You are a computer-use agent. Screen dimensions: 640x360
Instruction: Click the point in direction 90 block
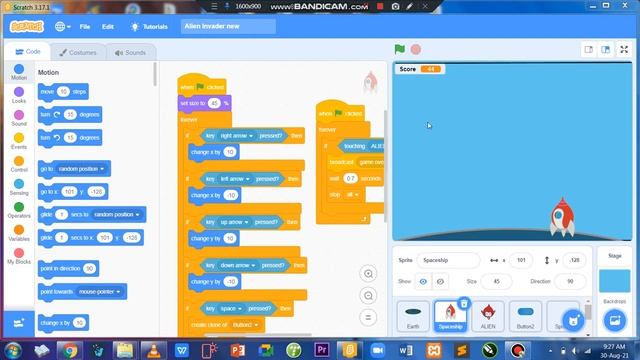(68, 269)
